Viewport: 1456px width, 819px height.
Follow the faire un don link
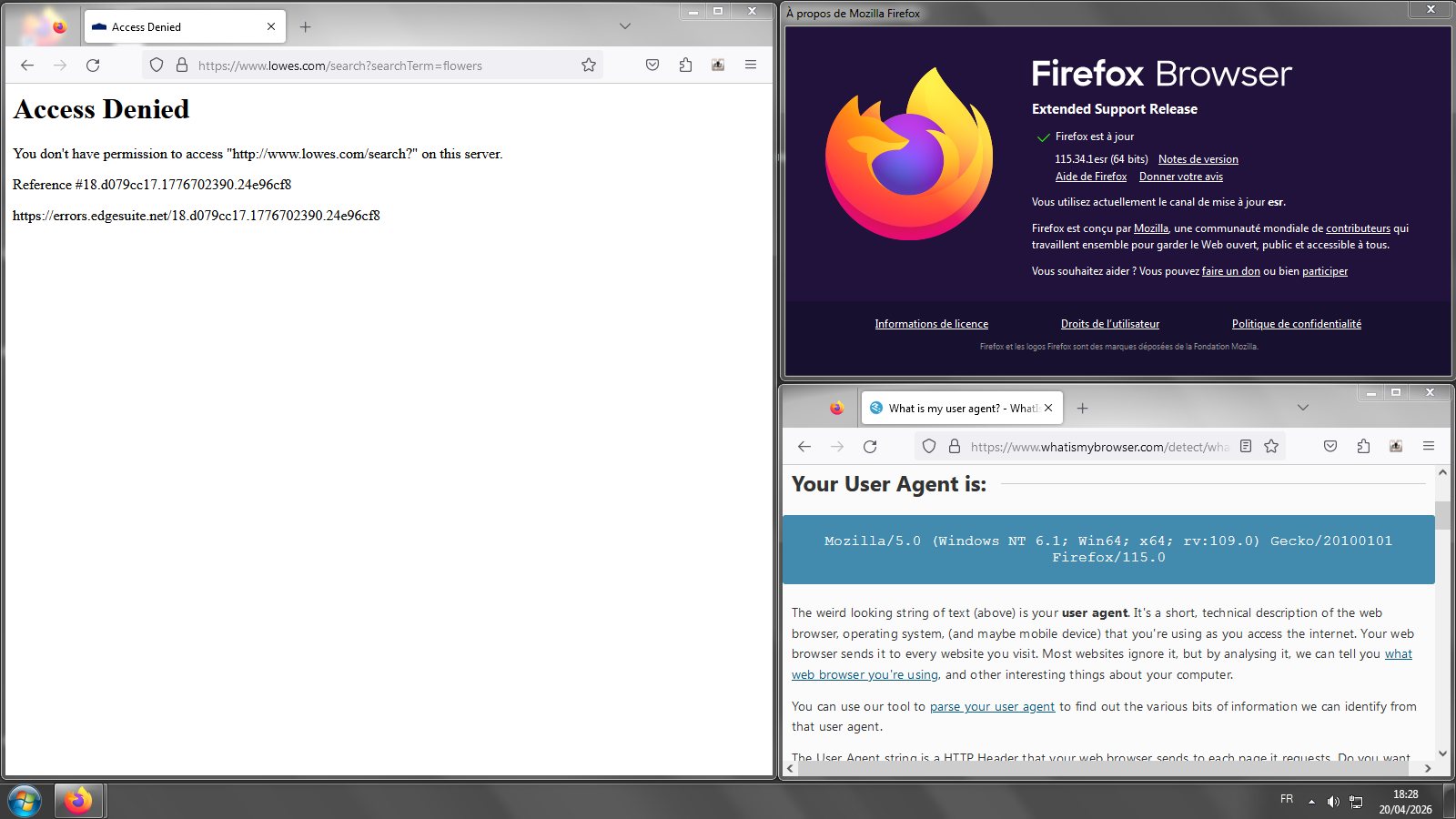[1231, 271]
